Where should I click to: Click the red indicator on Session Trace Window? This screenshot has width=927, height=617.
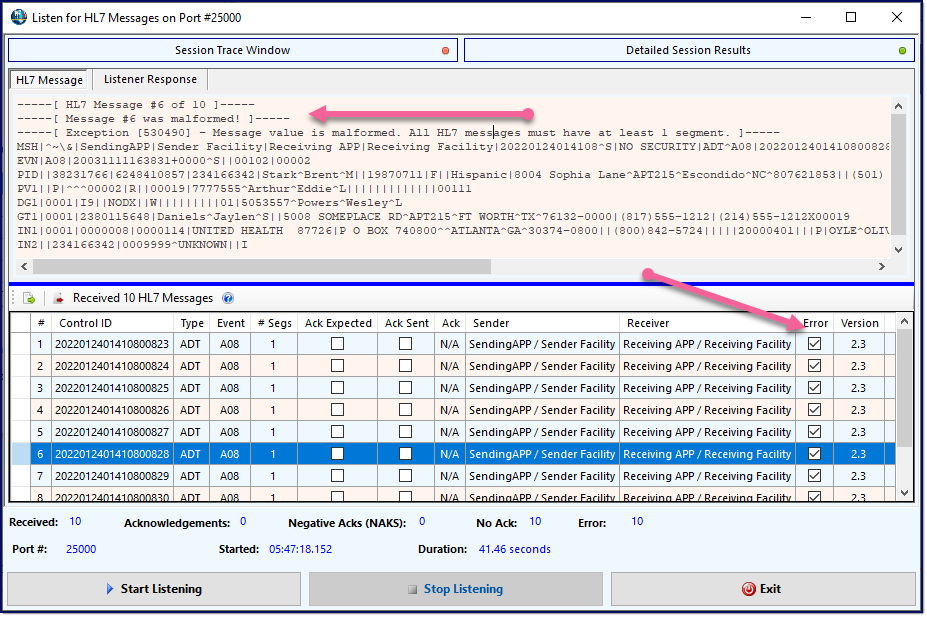click(x=446, y=51)
